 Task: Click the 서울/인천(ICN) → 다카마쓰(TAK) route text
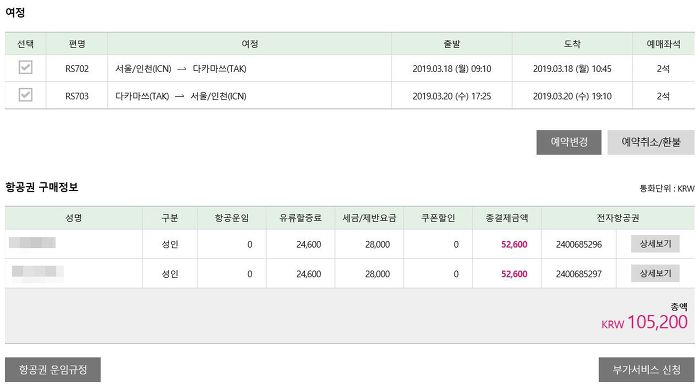pos(181,69)
